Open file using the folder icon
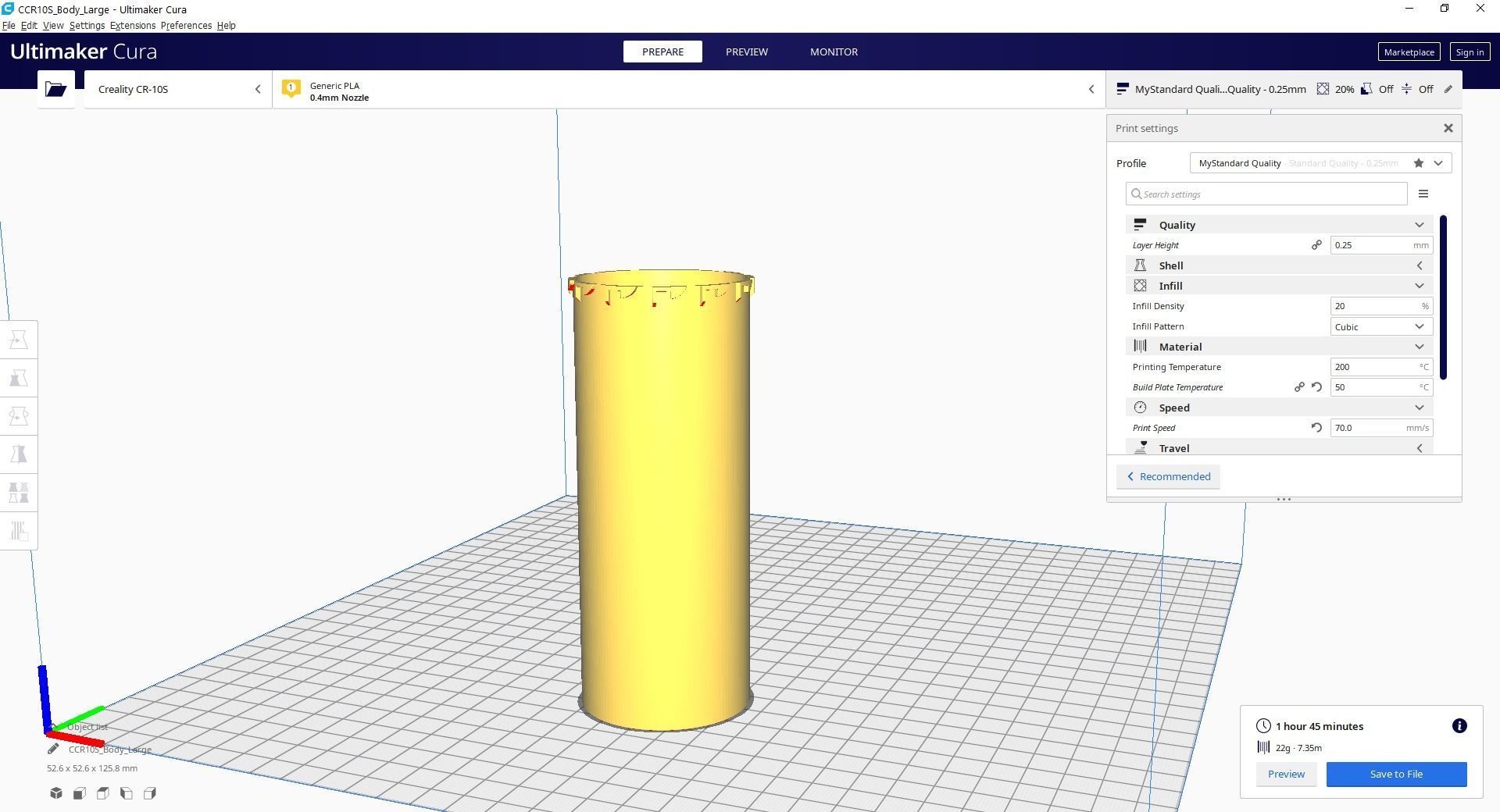 (x=55, y=89)
